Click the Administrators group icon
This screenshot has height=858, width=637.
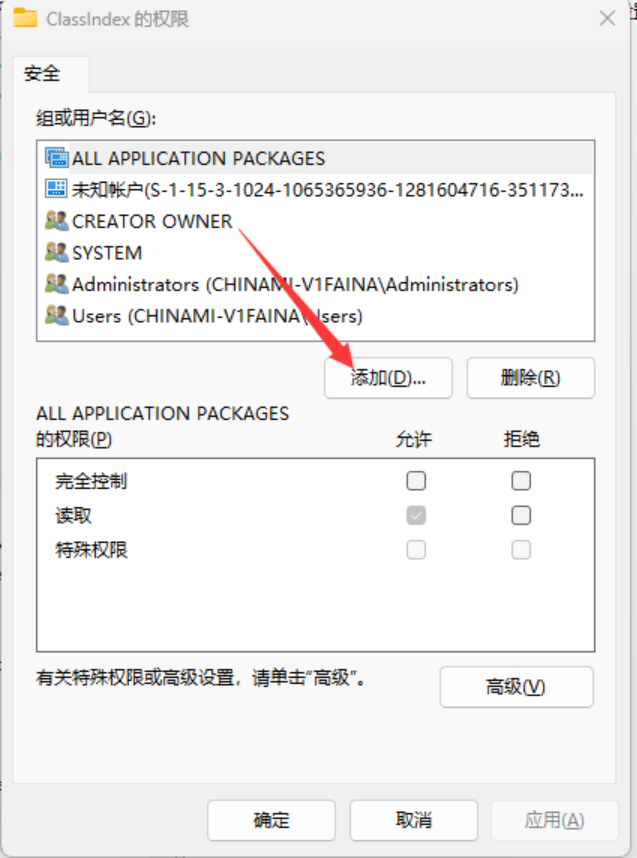tap(56, 284)
